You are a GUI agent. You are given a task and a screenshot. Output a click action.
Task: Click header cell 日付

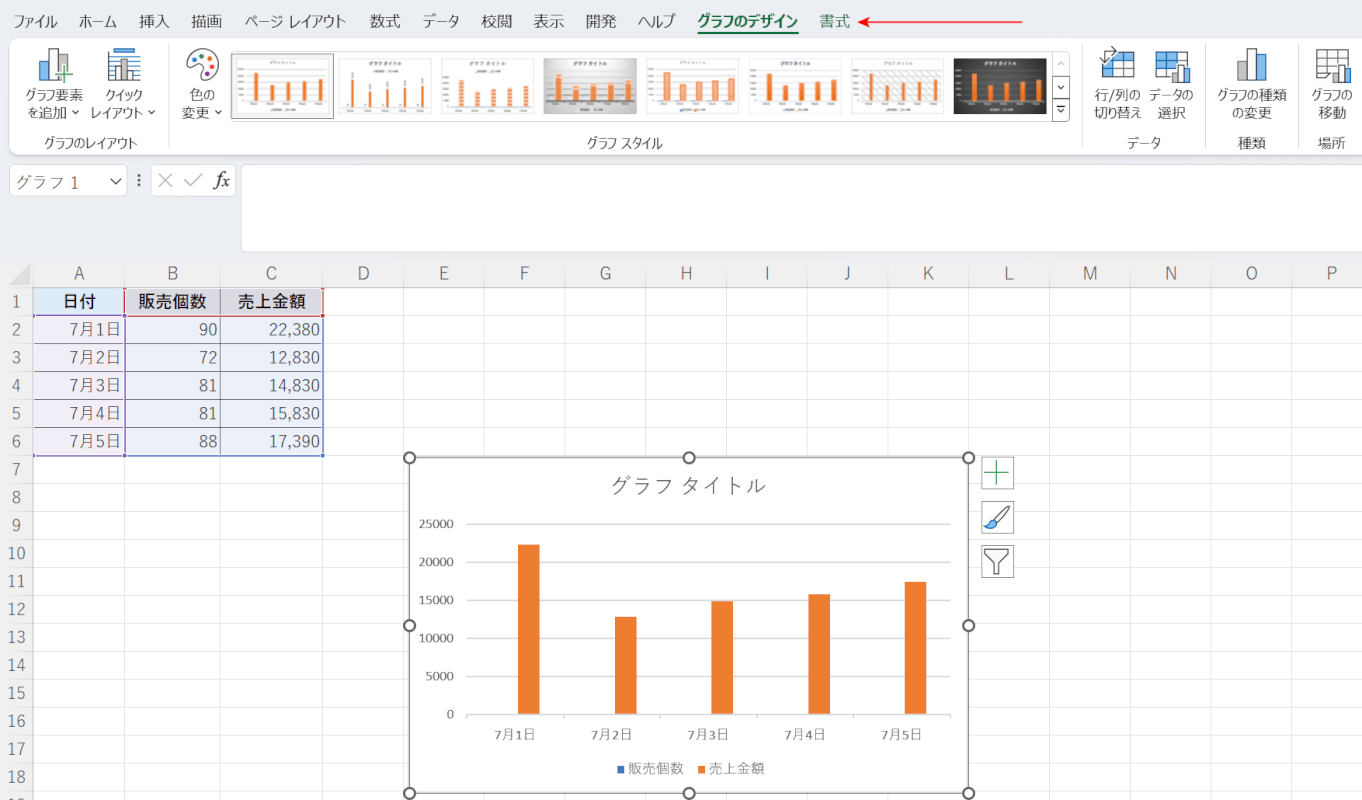click(x=79, y=302)
